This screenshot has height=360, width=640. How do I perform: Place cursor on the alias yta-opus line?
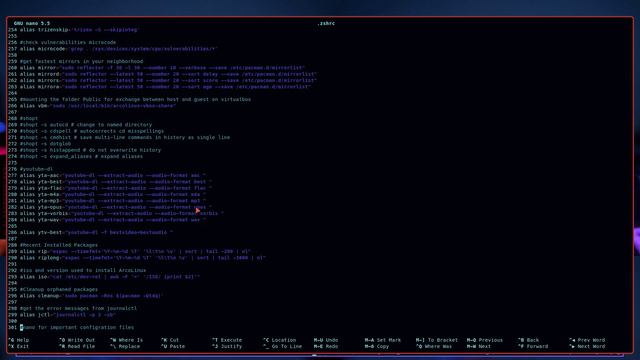point(116,207)
